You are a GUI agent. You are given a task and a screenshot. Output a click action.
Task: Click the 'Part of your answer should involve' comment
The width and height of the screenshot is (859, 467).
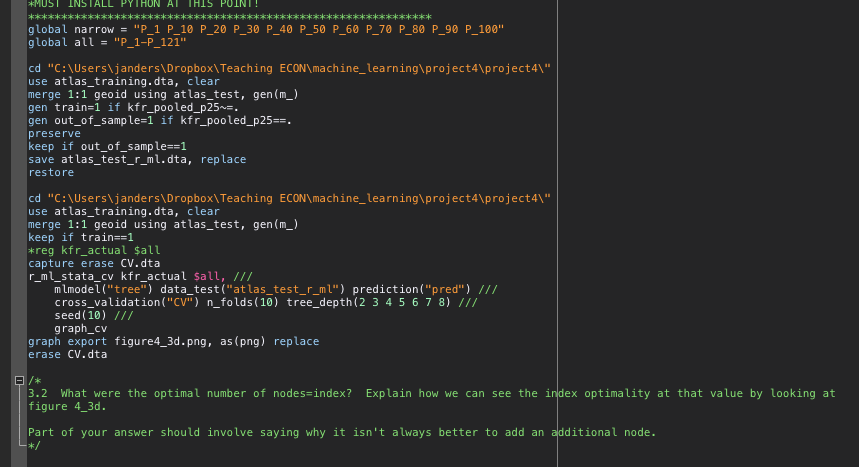342,432
